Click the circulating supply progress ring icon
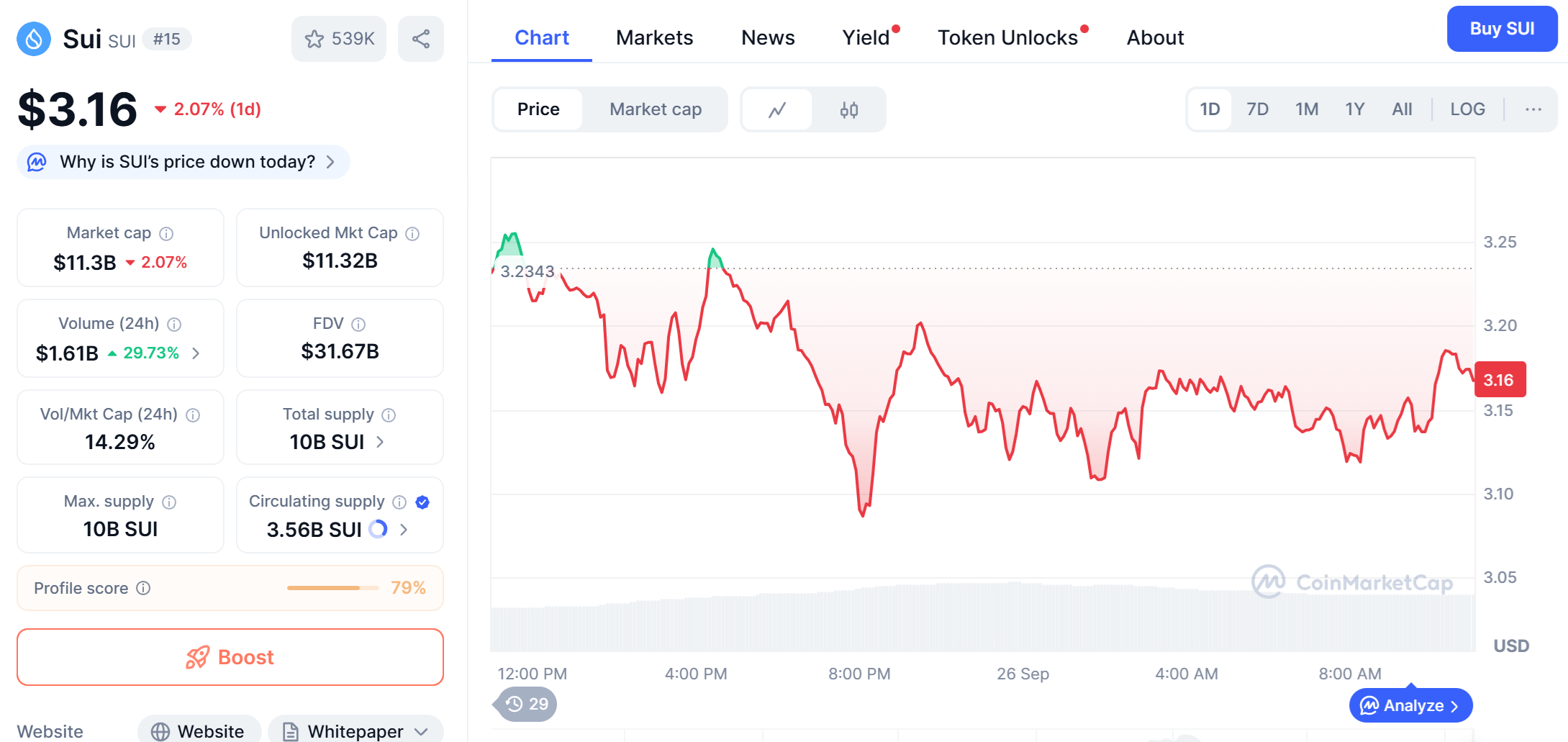The height and width of the screenshot is (742, 1568). click(378, 530)
